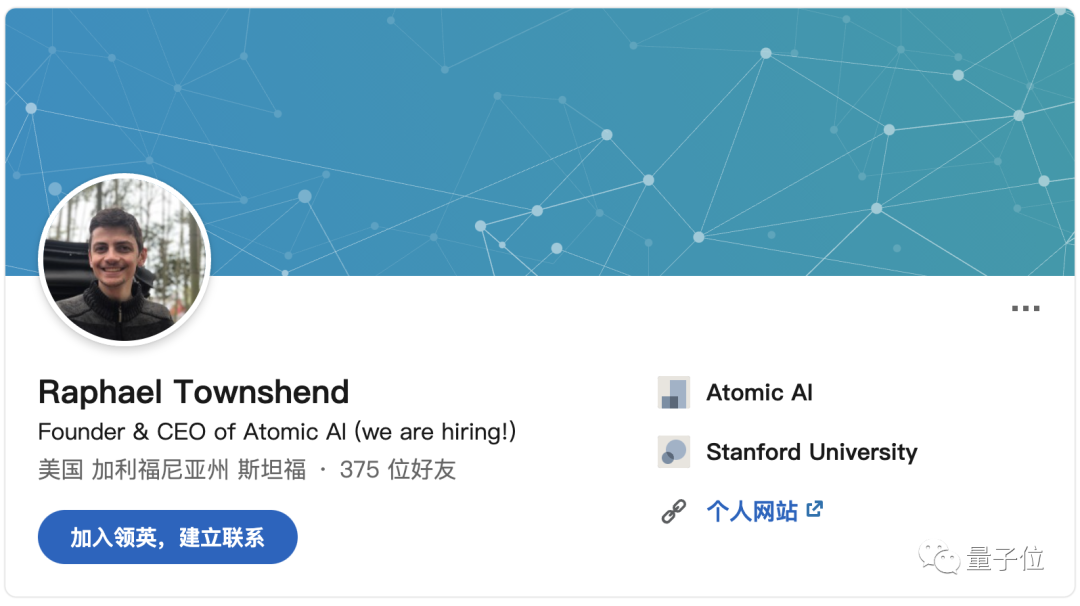Click the Atomic AI company logo
The width and height of the screenshot is (1080, 606).
click(x=674, y=393)
